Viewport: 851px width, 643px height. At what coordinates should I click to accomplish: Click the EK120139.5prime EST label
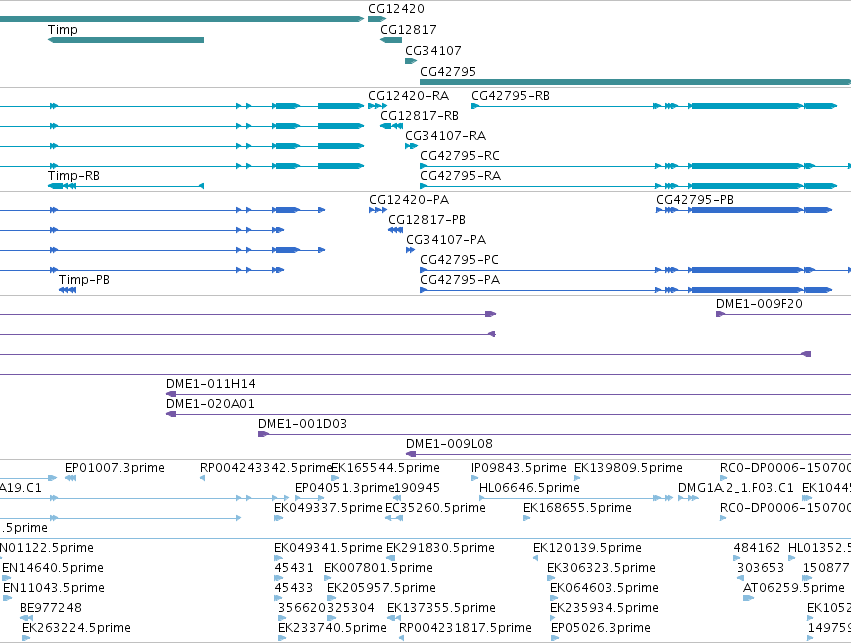[587, 549]
